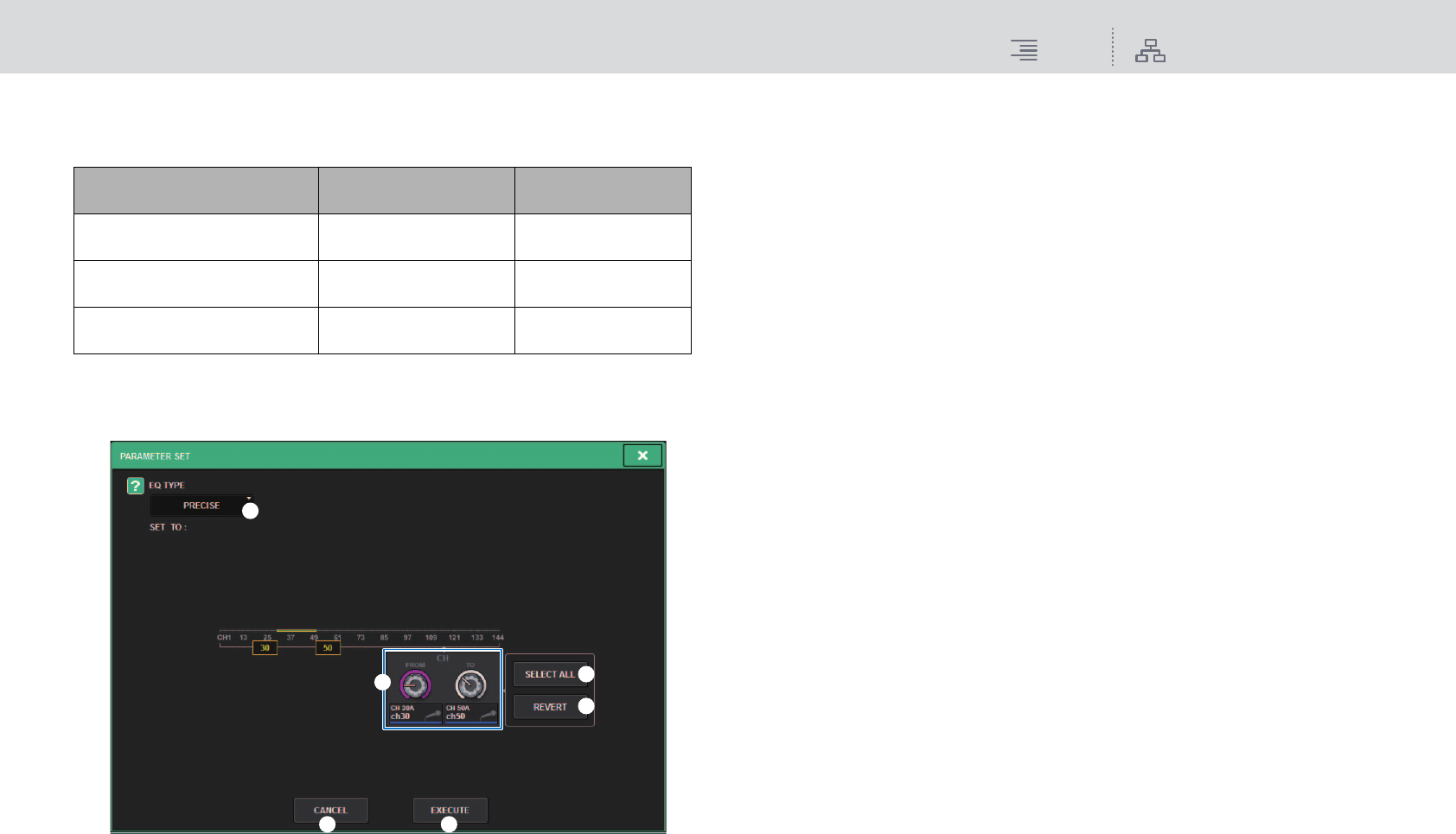This screenshot has width=1456, height=834.
Task: Open the sitemap hierarchy icon
Action: click(x=1150, y=51)
